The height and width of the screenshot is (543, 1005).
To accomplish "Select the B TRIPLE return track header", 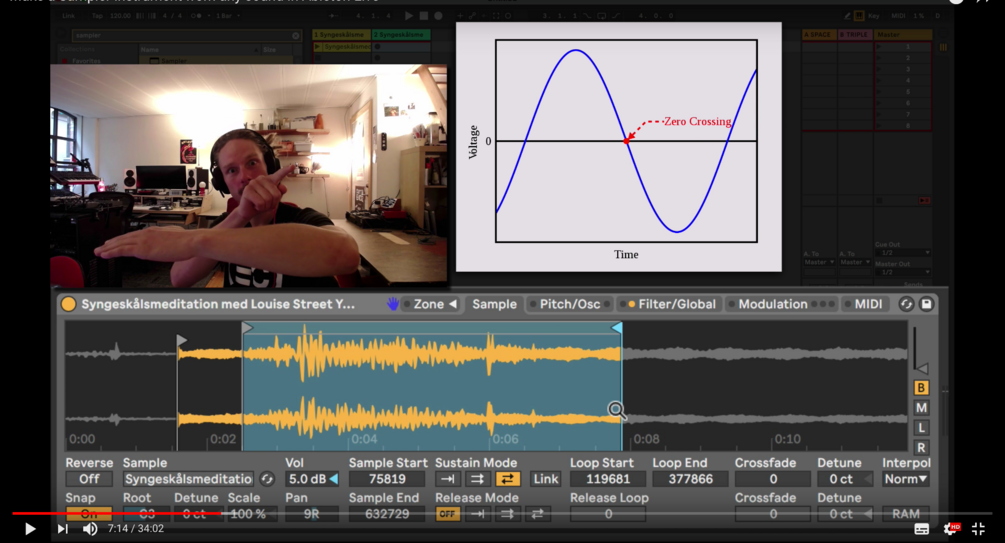I will point(855,35).
